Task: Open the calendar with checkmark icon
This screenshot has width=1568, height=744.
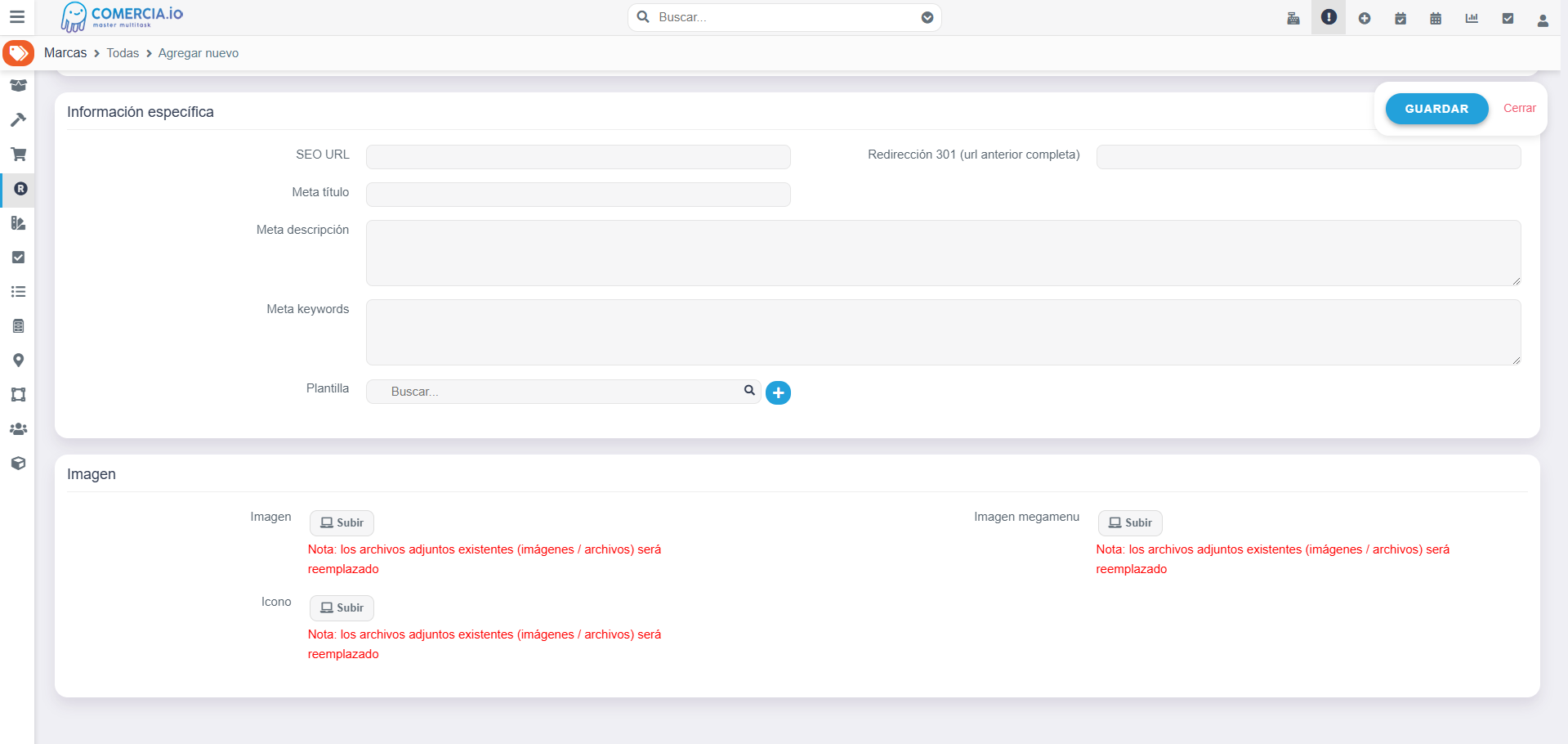Action: (1400, 18)
